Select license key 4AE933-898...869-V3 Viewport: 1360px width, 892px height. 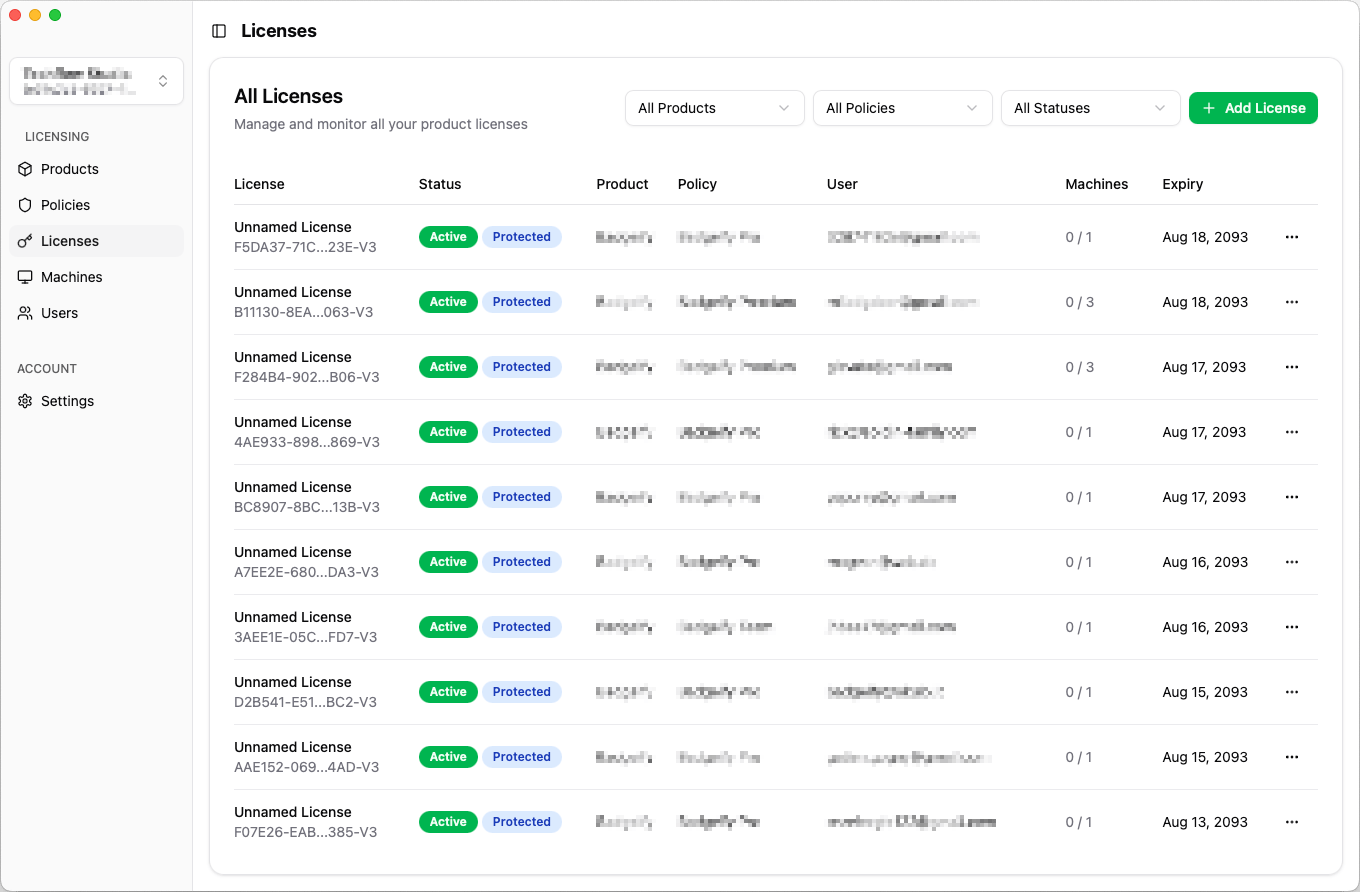307,442
